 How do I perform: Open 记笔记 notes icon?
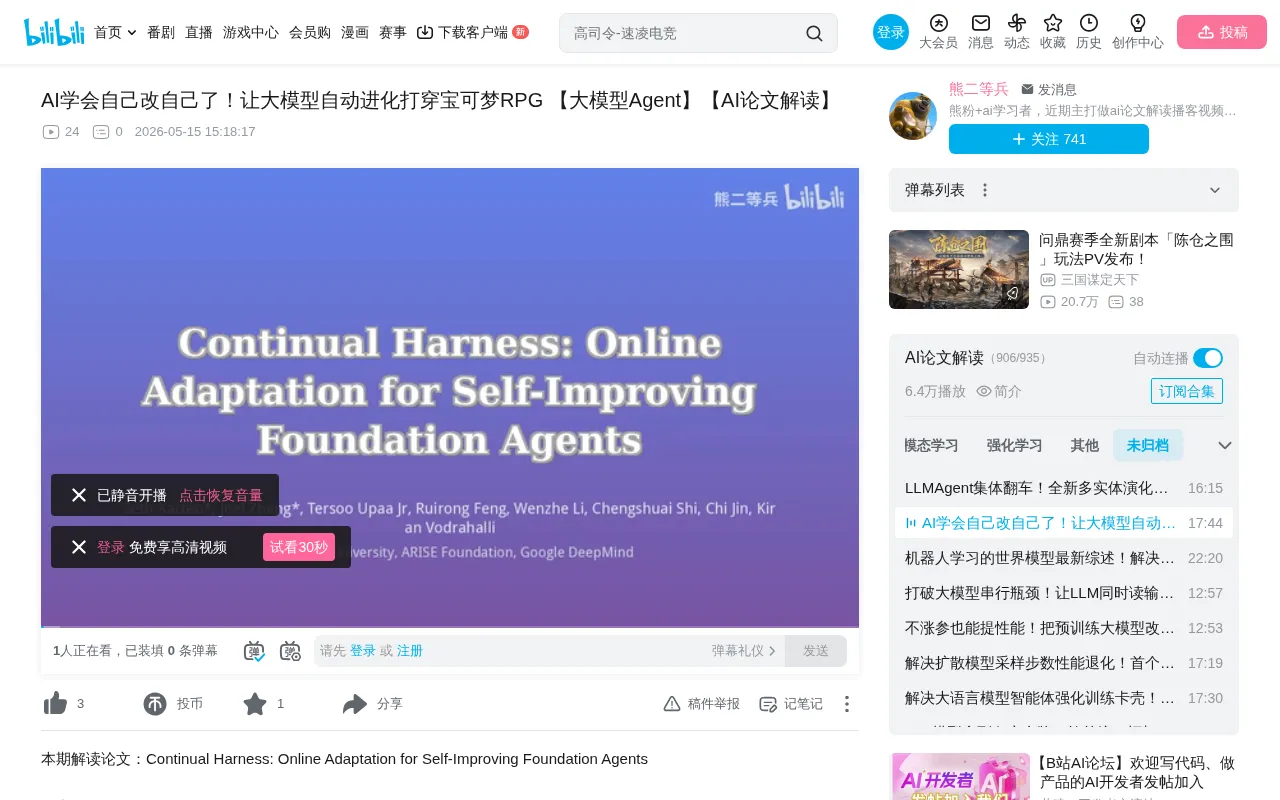pos(768,704)
